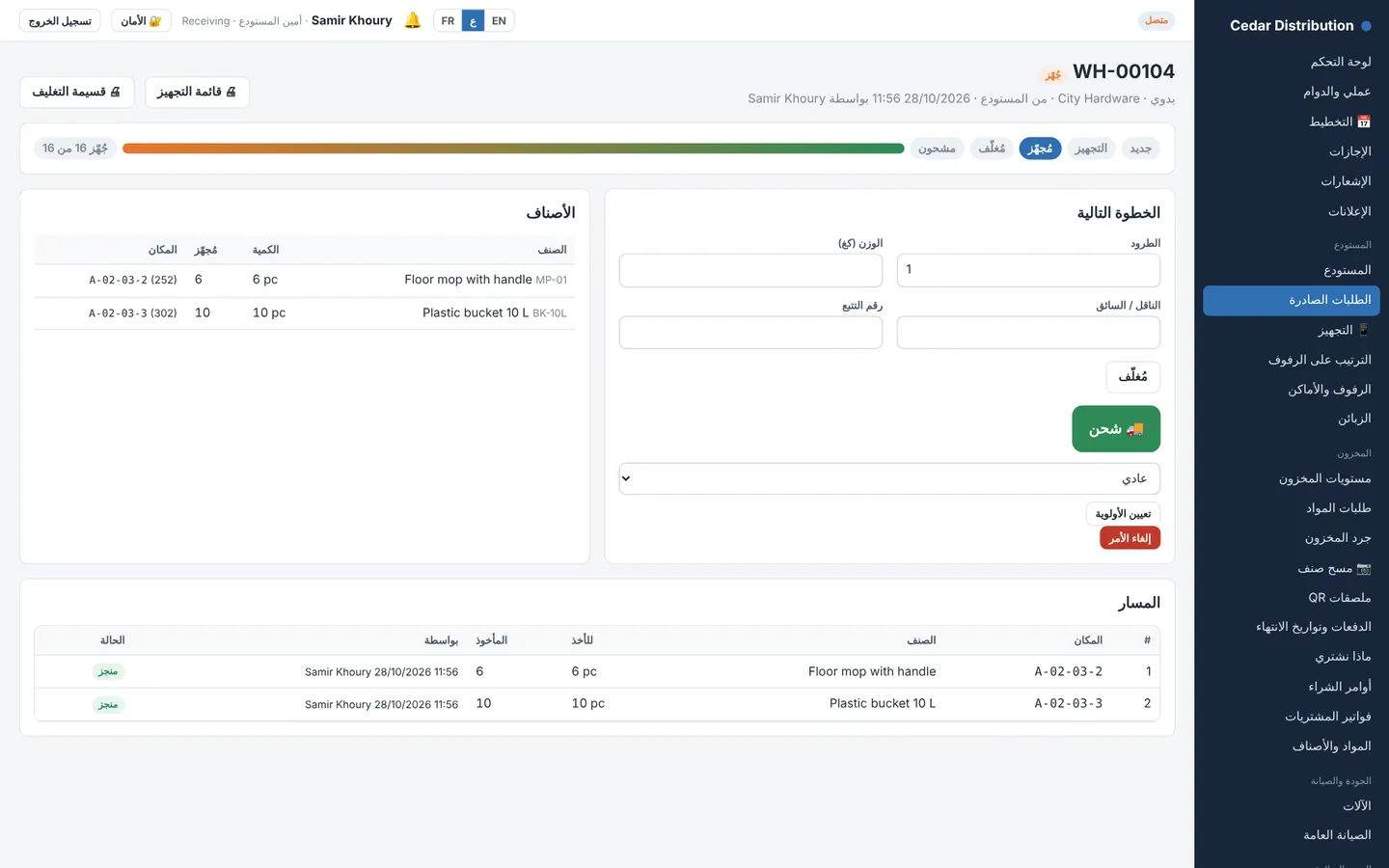The width and height of the screenshot is (1389, 868).
Task: Open the notifications bell icon
Action: coord(413,20)
